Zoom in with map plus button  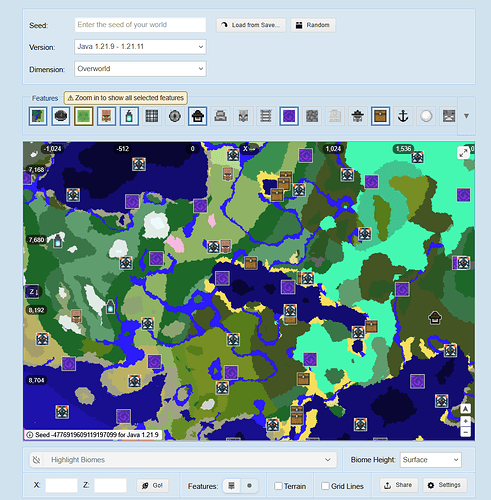[465, 421]
